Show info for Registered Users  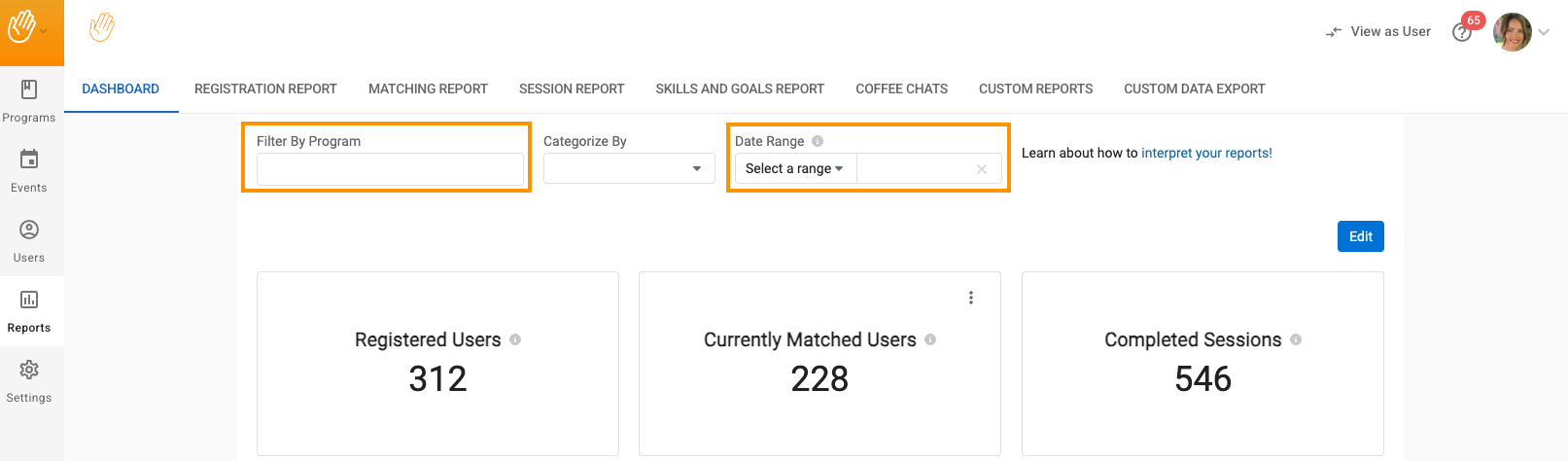pyautogui.click(x=515, y=339)
